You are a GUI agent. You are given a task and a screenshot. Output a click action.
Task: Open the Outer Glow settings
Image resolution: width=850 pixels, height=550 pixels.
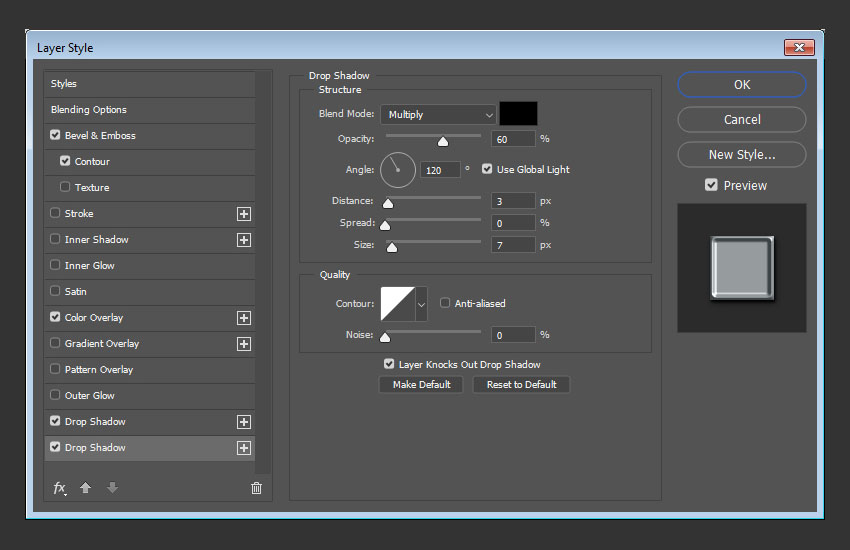[x=90, y=396]
